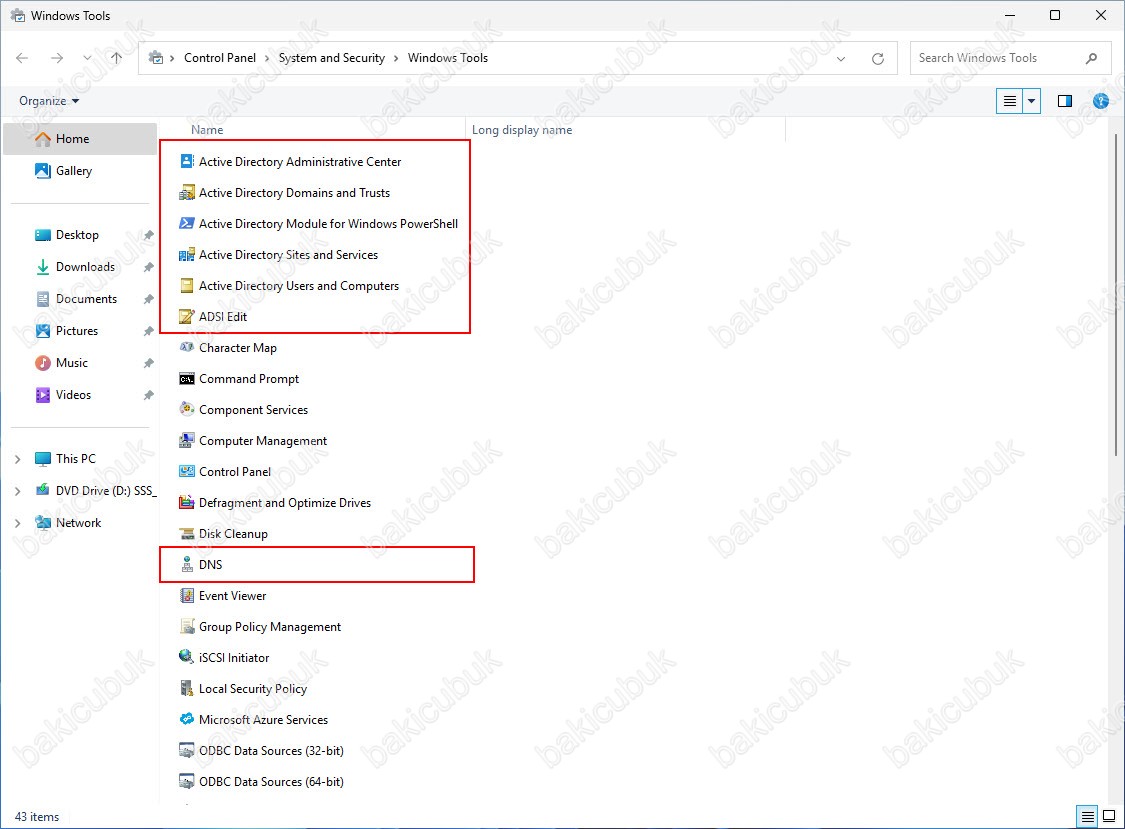Switch to large icons view in status bar
The width and height of the screenshot is (1125, 829).
point(1109,816)
